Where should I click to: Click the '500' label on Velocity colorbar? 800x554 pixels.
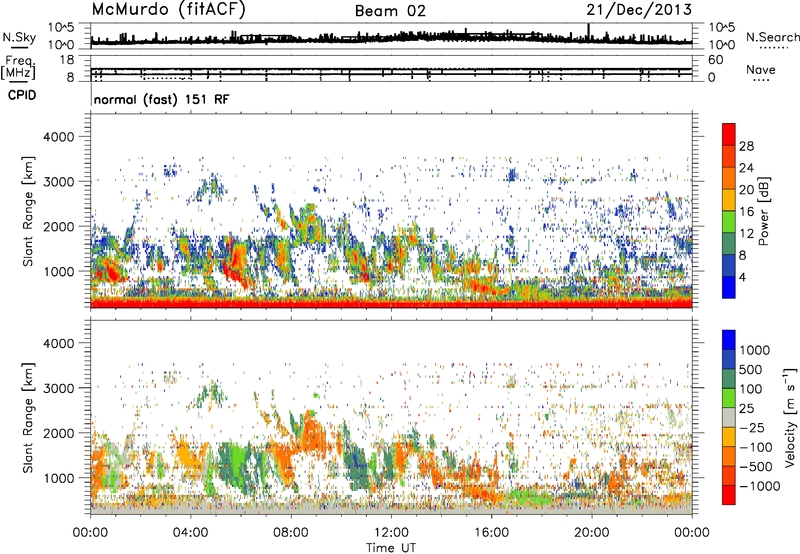(753, 369)
